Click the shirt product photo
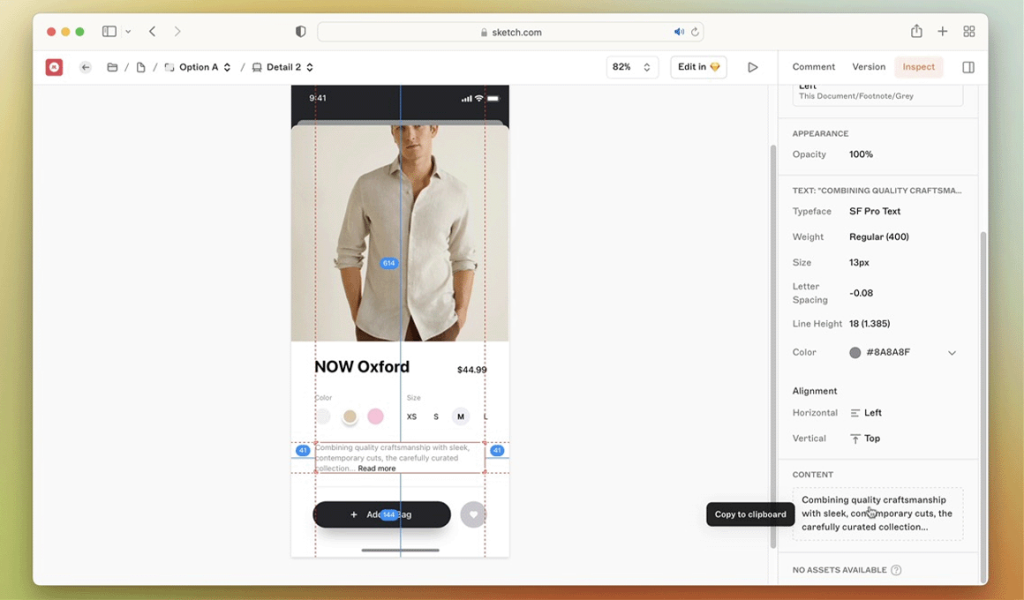The width and height of the screenshot is (1024, 600). point(400,233)
